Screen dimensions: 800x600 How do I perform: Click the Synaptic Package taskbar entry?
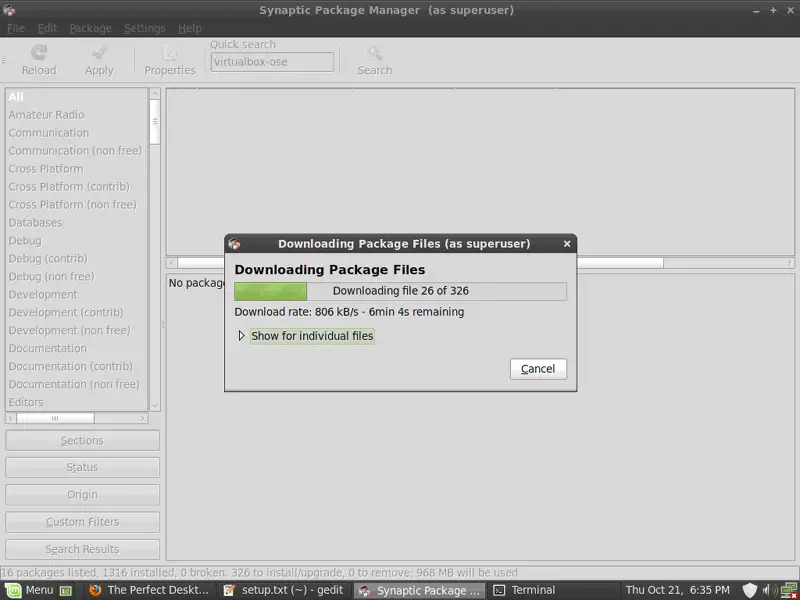tap(419, 590)
